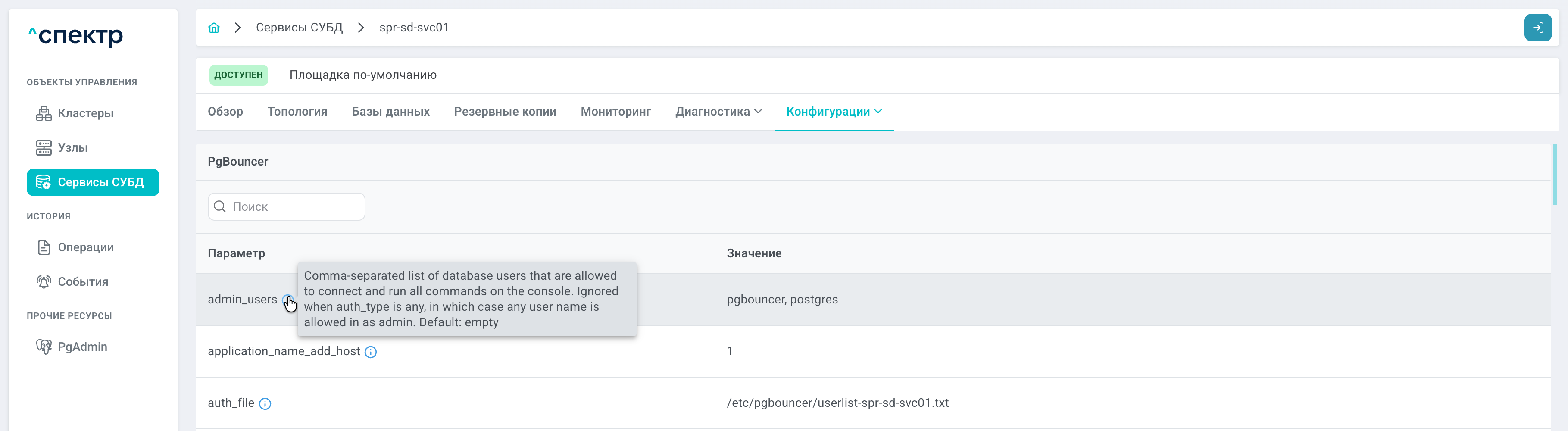Click the Операции document icon
This screenshot has width=1568, height=431.
(44, 247)
